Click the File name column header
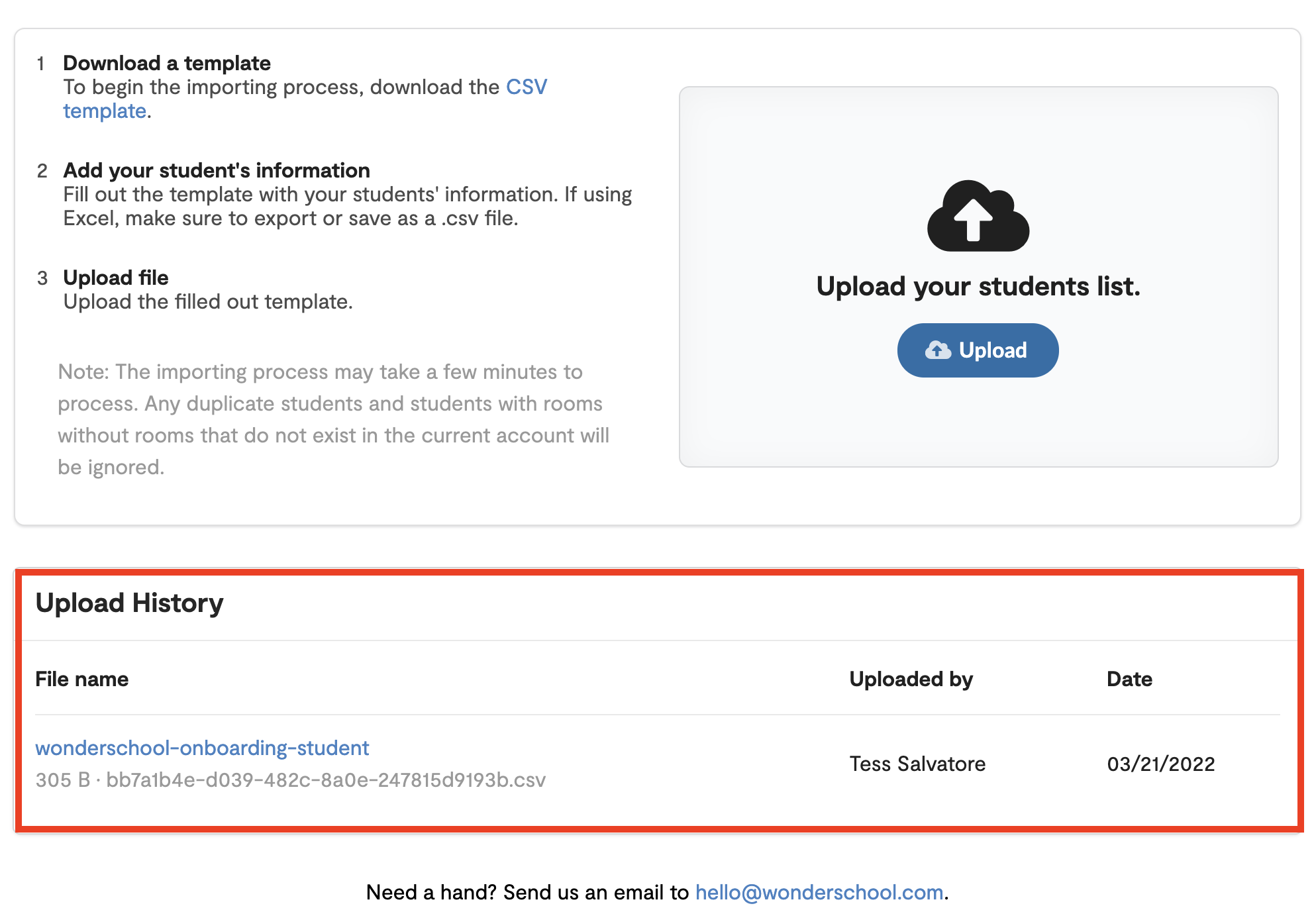 [82, 679]
